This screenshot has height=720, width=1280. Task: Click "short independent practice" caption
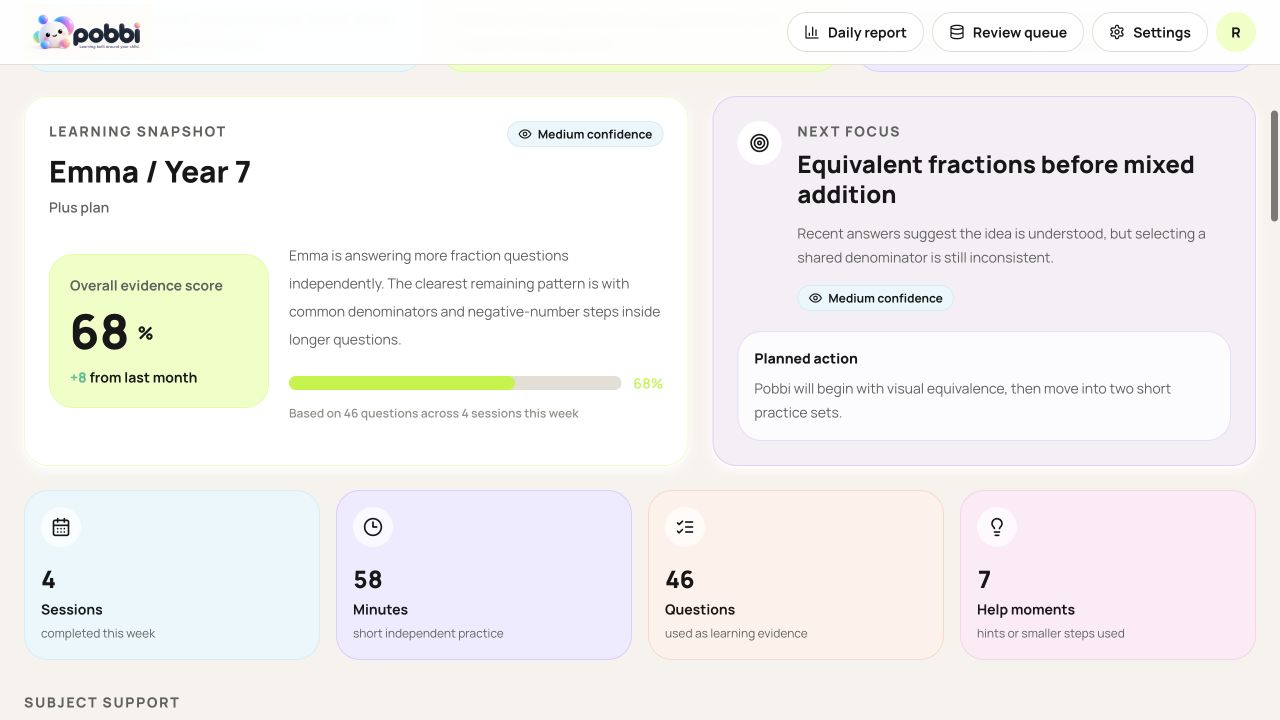click(428, 633)
